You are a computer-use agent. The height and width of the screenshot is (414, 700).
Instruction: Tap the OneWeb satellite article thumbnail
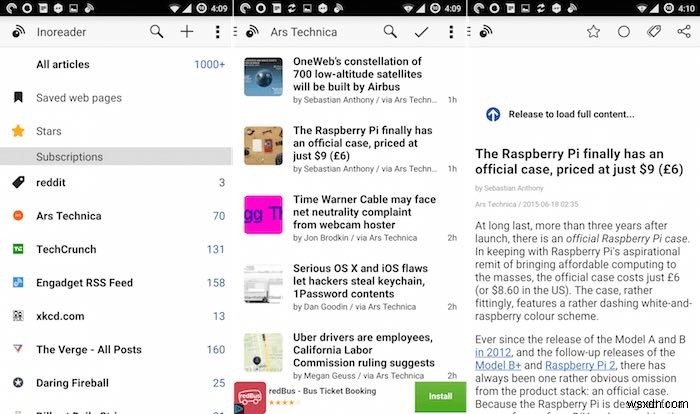[263, 77]
